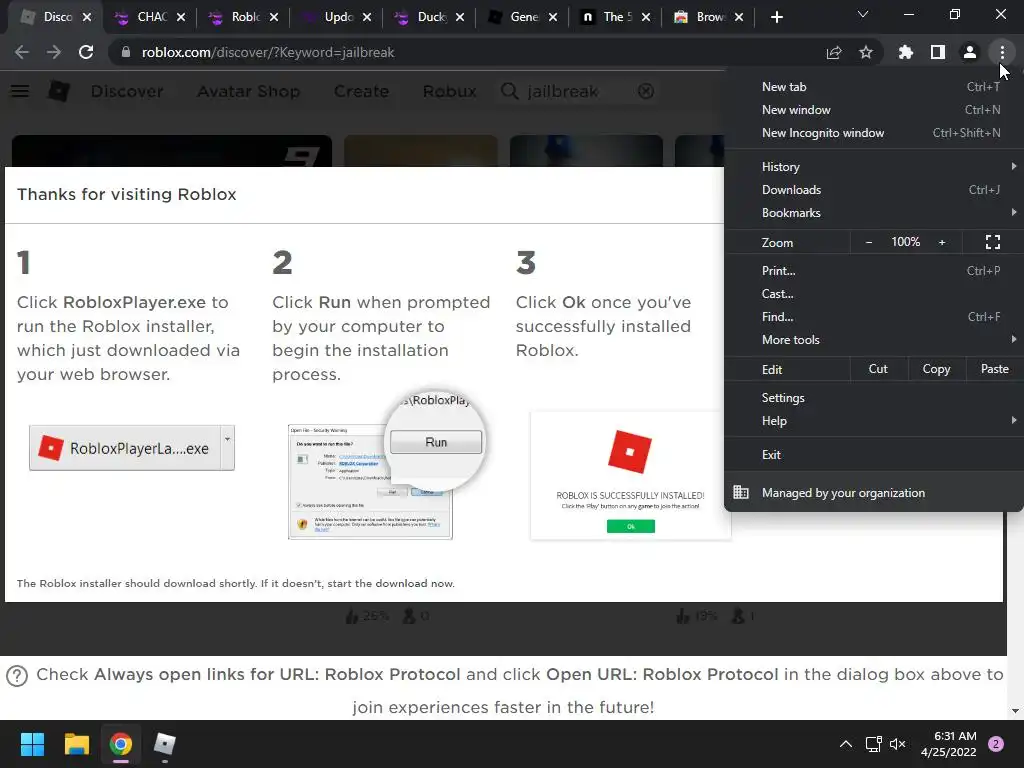Screen dimensions: 1024x768
Task: Choose Cast from the menu
Action: coord(873,293)
